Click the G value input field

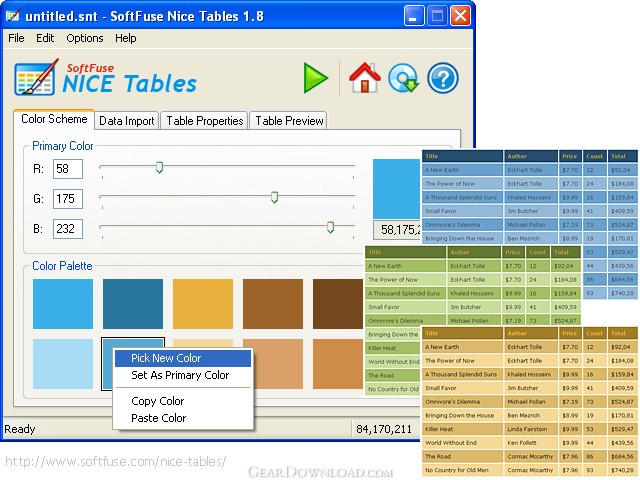pyautogui.click(x=68, y=199)
